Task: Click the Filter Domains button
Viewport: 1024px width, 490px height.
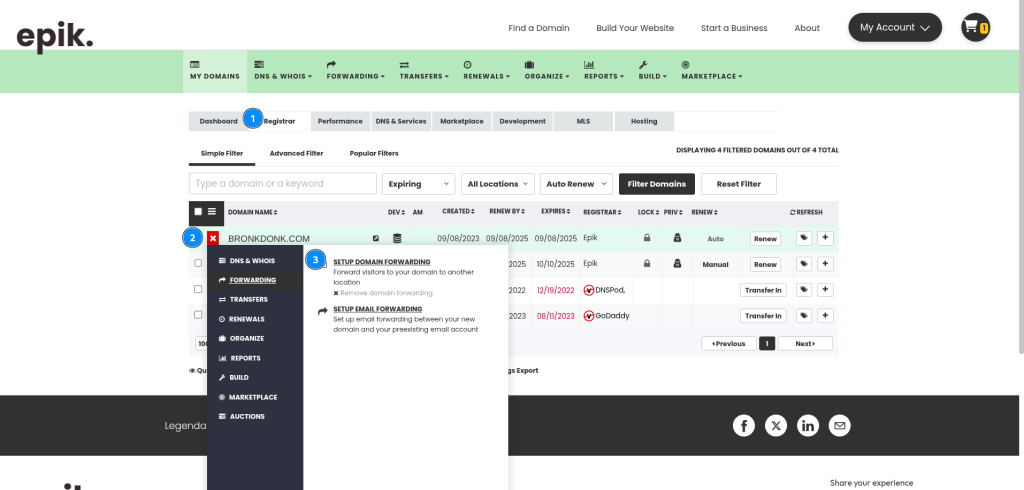Action: (656, 184)
